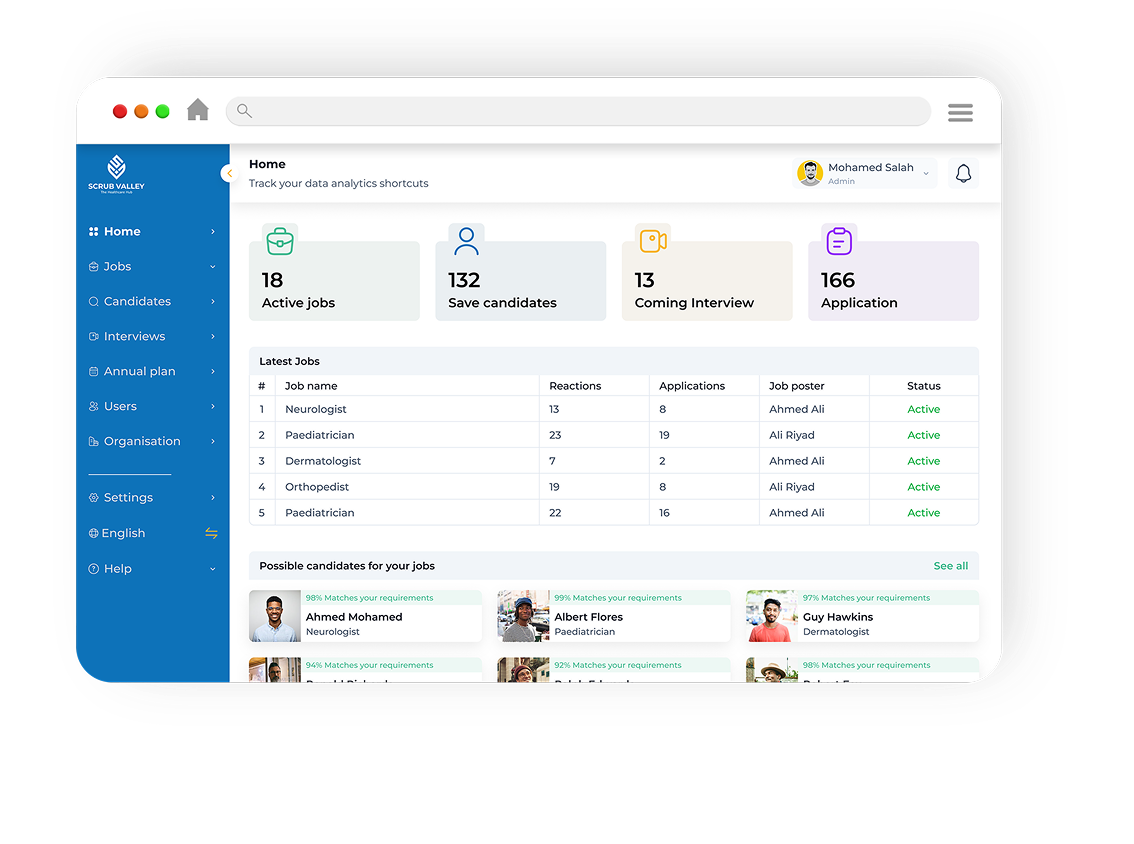Click the search magnifier icon
The image size is (1134, 844).
(x=244, y=111)
